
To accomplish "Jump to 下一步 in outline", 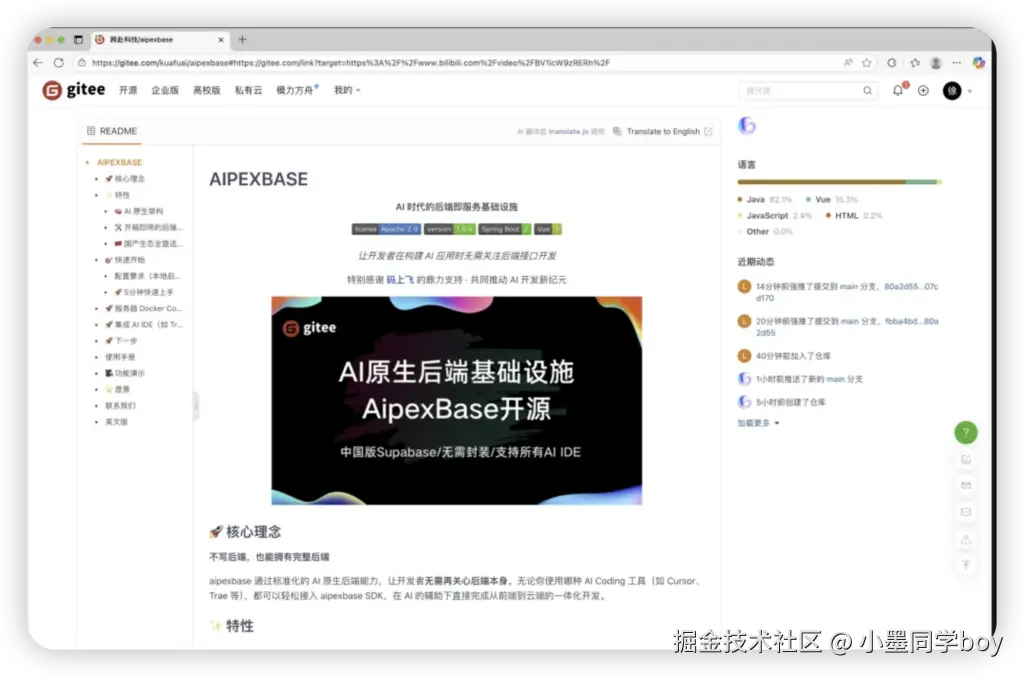I will pyautogui.click(x=121, y=341).
